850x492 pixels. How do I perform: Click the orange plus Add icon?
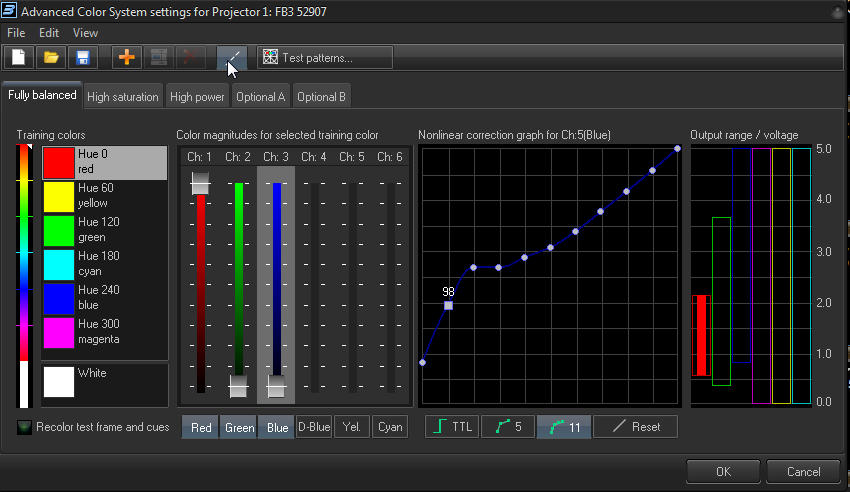coord(126,57)
